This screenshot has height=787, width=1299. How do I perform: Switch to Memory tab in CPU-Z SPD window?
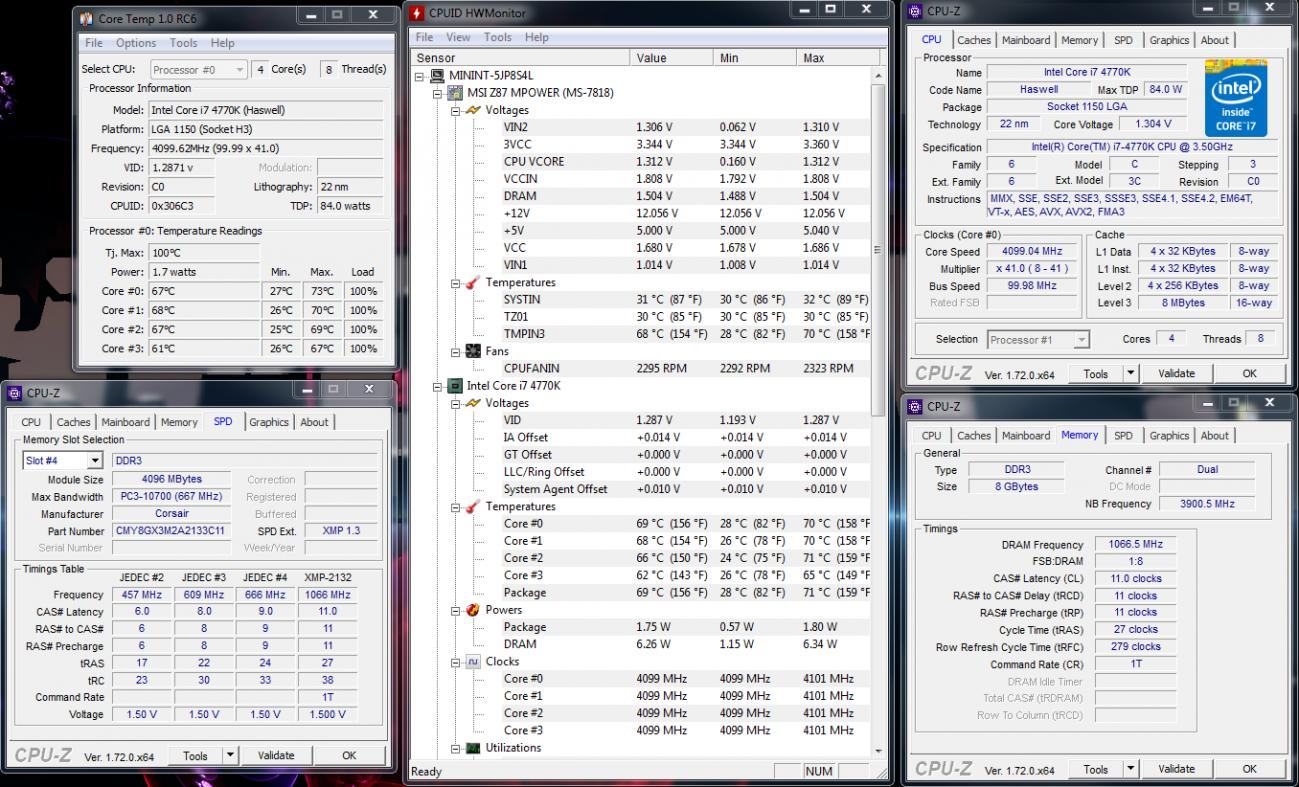179,422
